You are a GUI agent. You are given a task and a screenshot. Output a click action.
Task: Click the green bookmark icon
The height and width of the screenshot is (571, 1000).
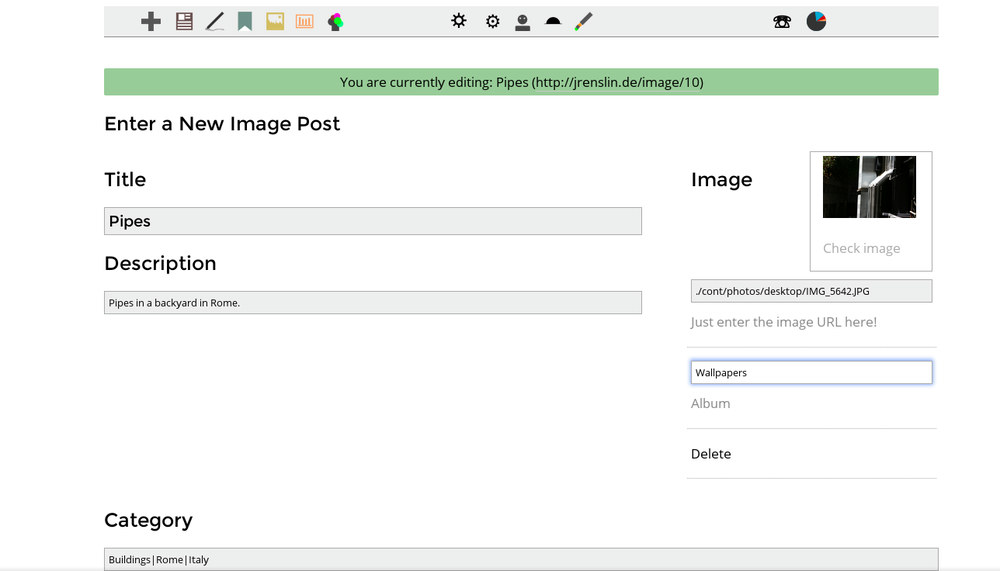(x=244, y=21)
